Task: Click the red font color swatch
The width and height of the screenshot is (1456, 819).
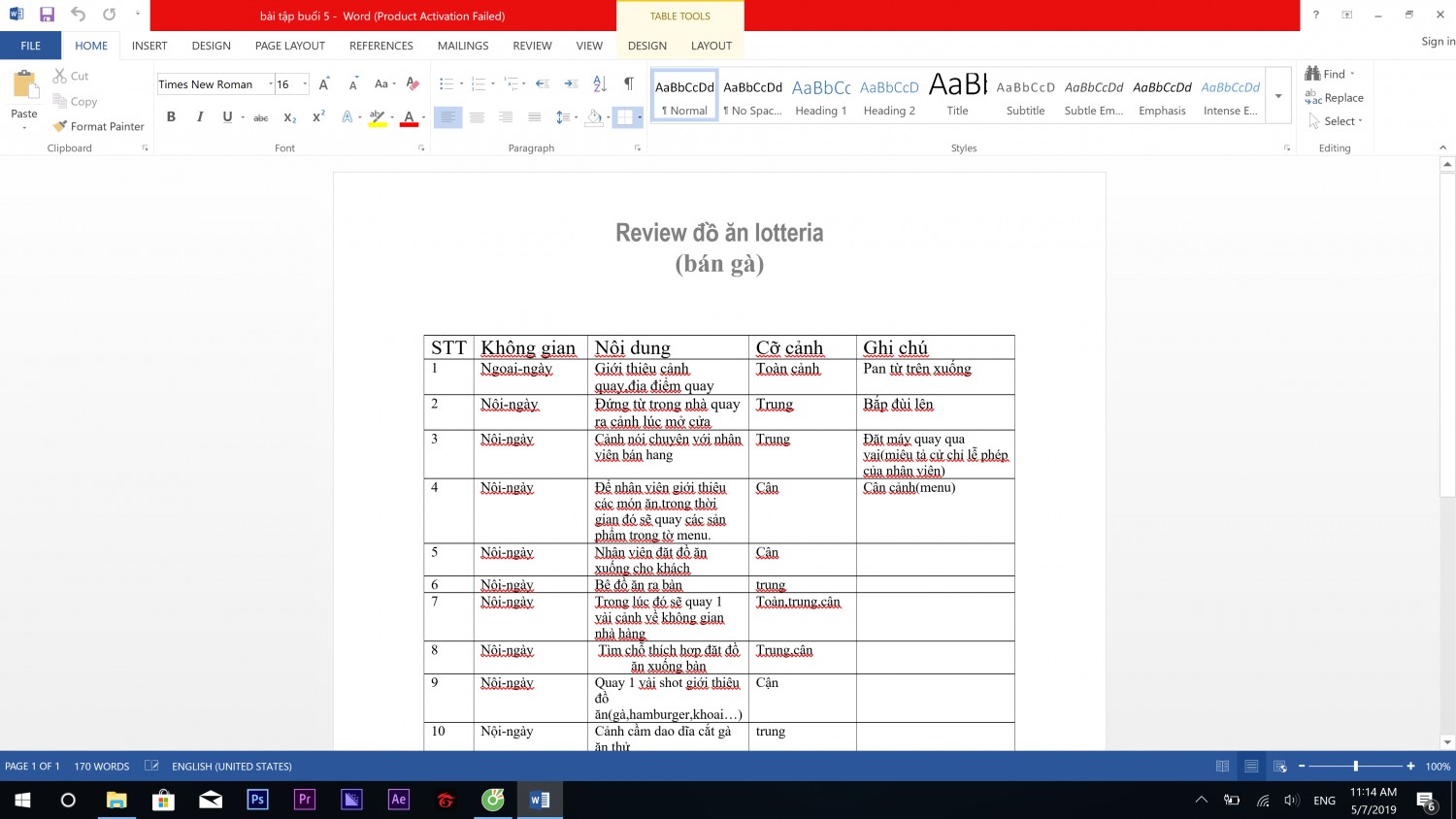Action: 410,118
